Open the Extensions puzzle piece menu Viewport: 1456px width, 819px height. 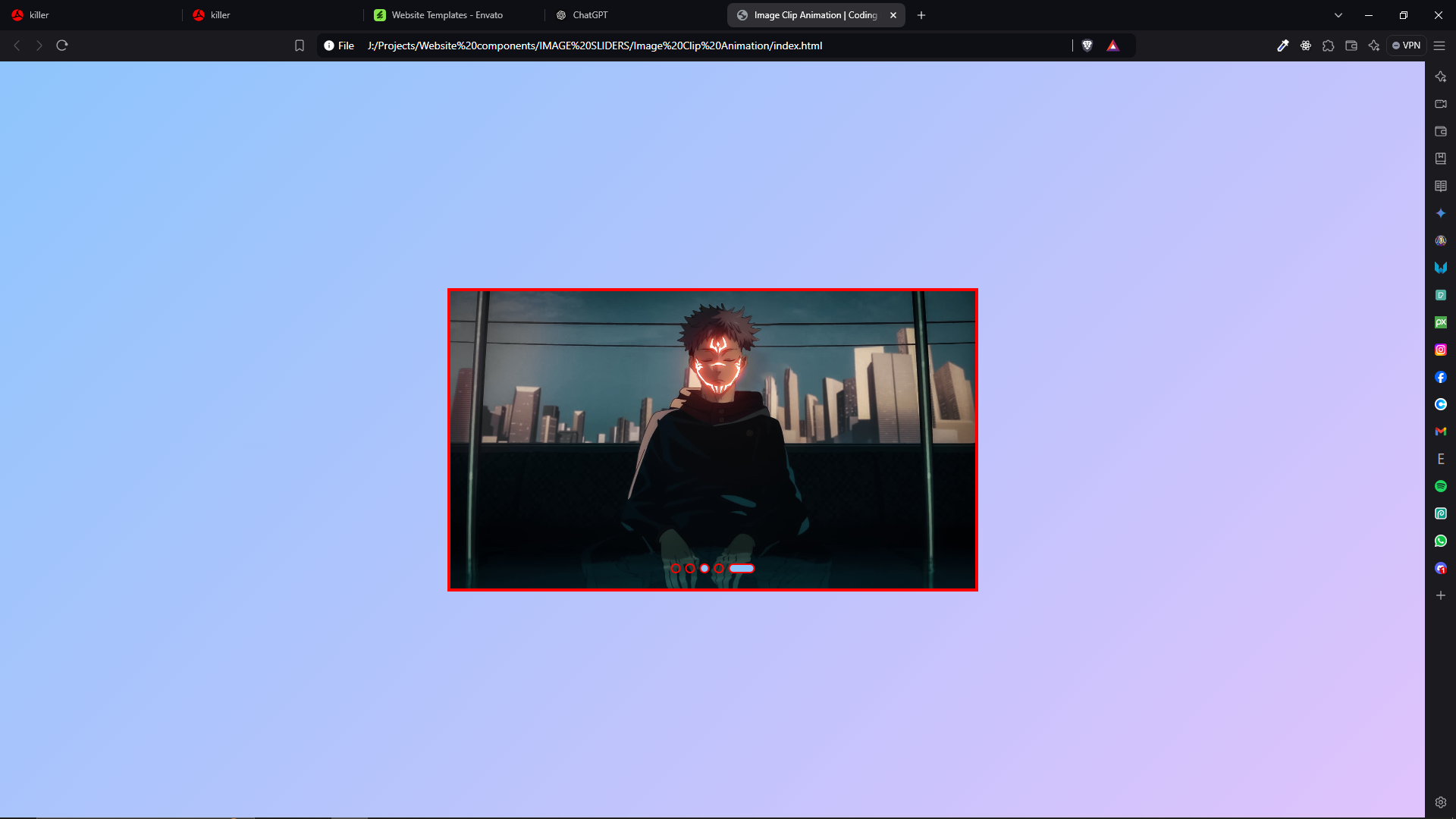pyautogui.click(x=1329, y=45)
